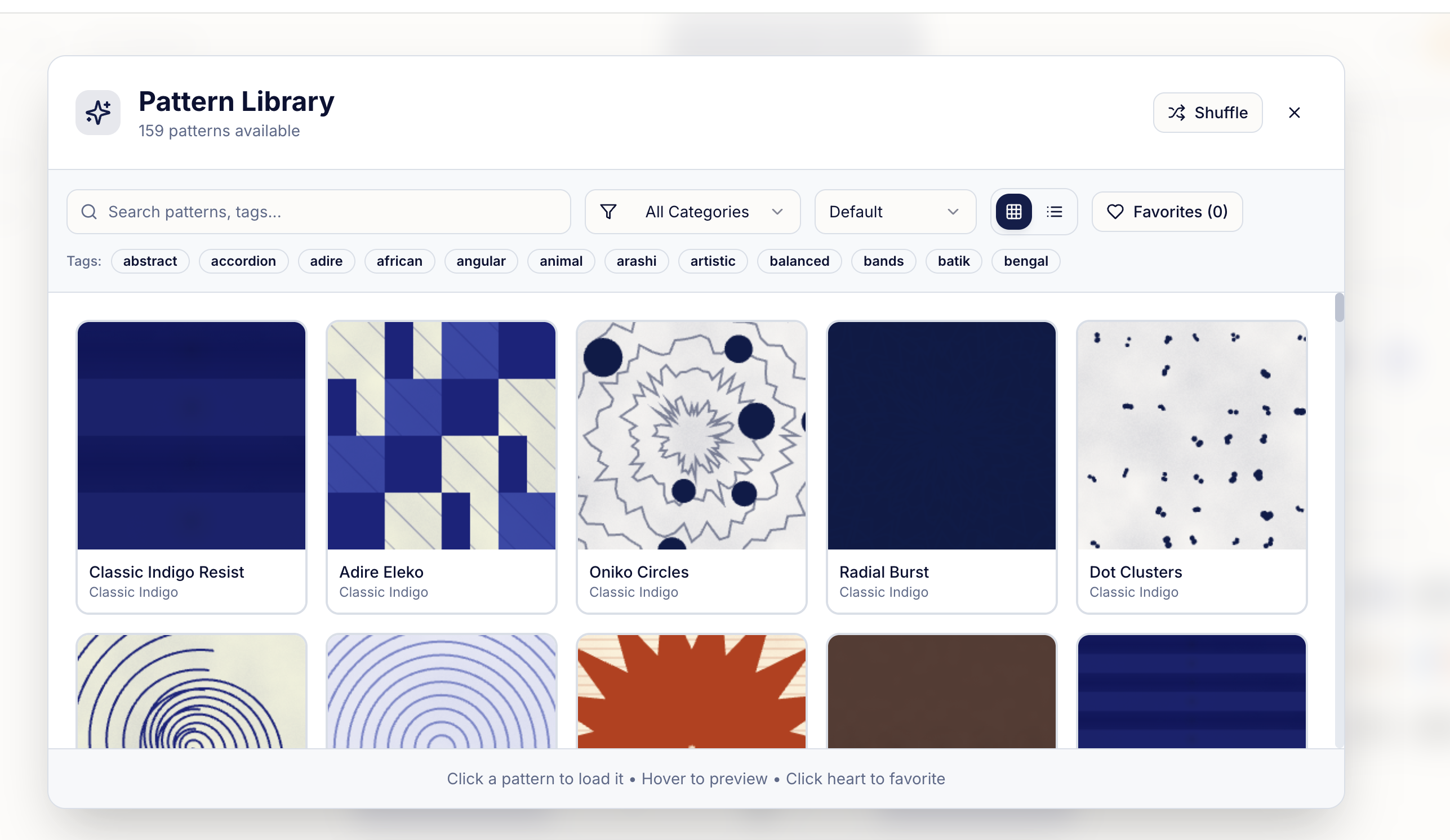Select the bengal tag chip
1450x840 pixels.
point(1025,261)
